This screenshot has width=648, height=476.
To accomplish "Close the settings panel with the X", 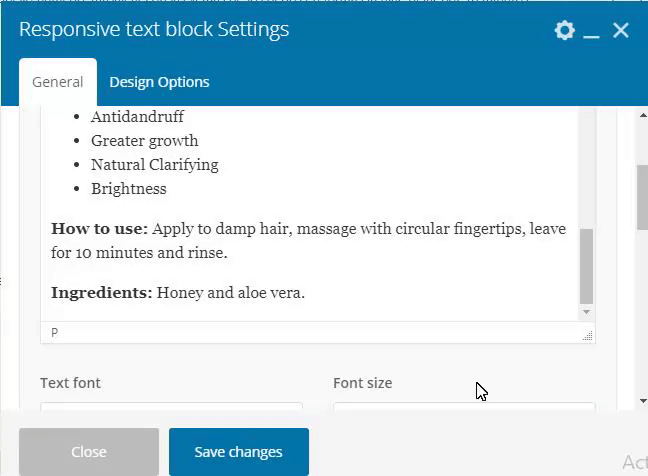I will click(621, 30).
